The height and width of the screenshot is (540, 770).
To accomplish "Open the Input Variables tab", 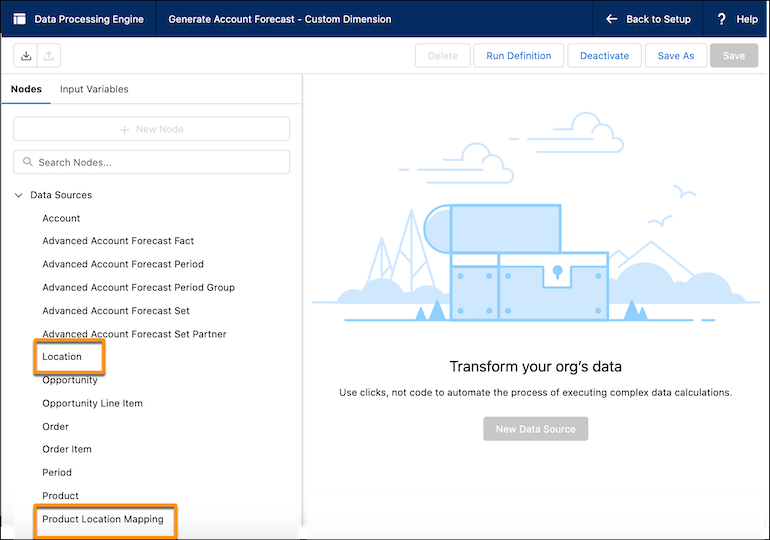I will point(94,89).
